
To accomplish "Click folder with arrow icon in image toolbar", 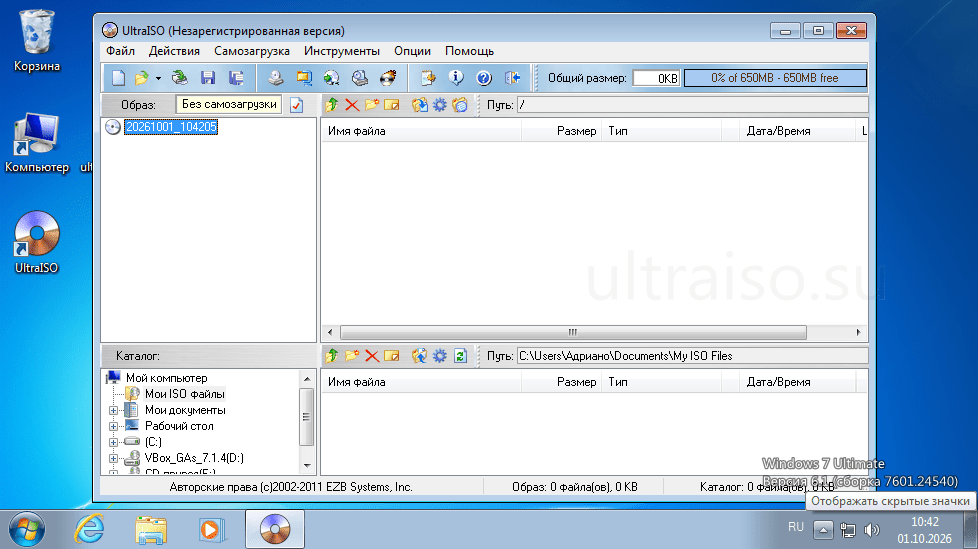I will [x=419, y=105].
